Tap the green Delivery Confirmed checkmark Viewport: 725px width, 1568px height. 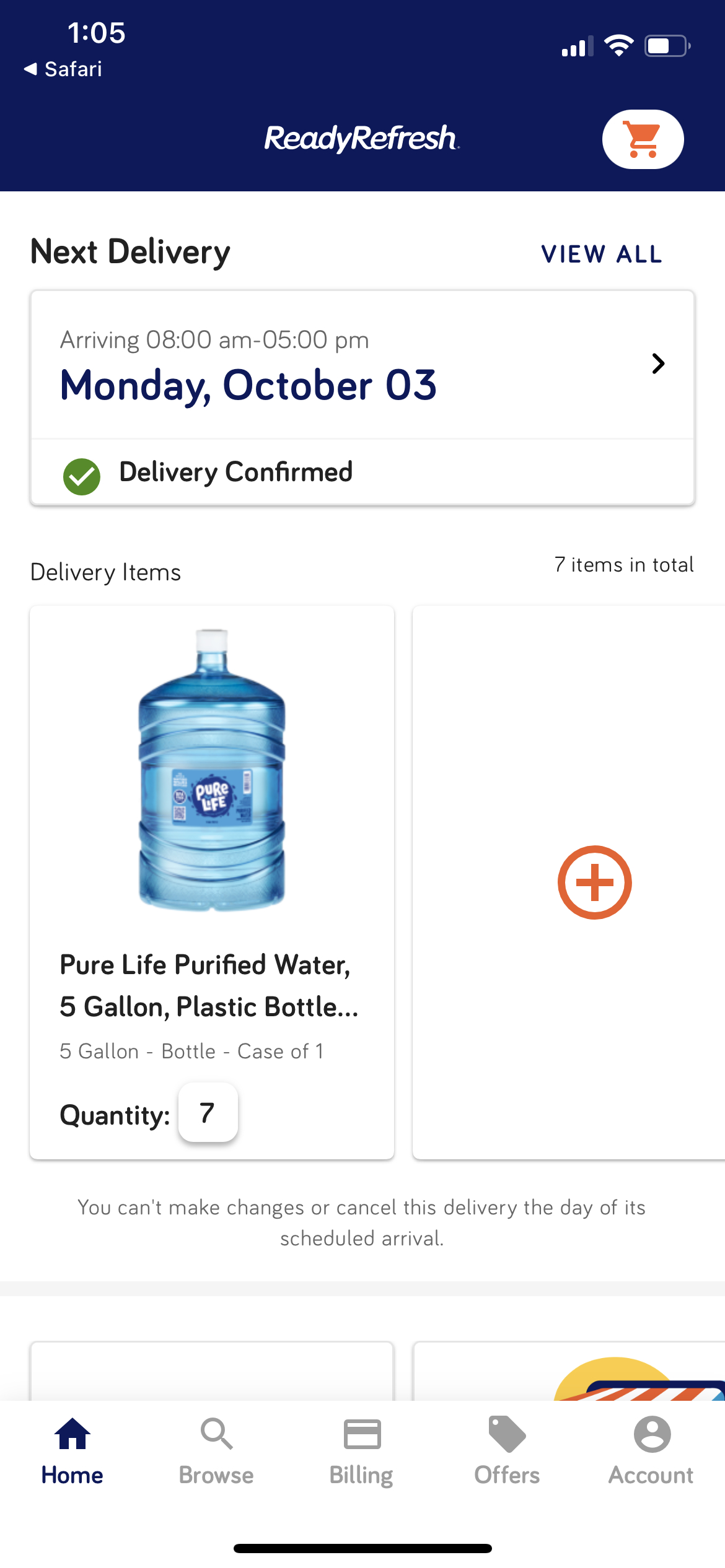pyautogui.click(x=82, y=476)
